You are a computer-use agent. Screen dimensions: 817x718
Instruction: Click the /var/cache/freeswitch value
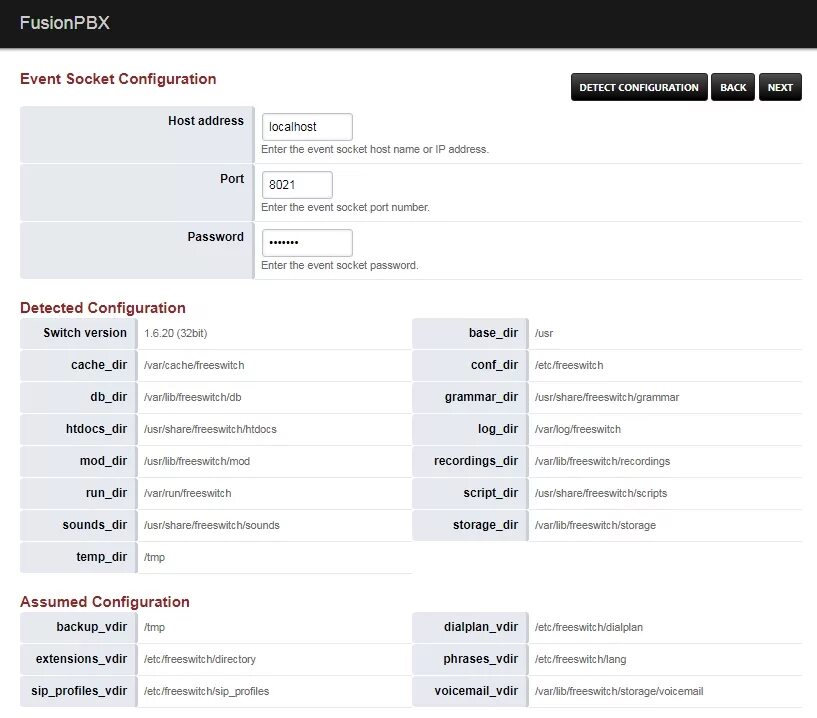[194, 365]
